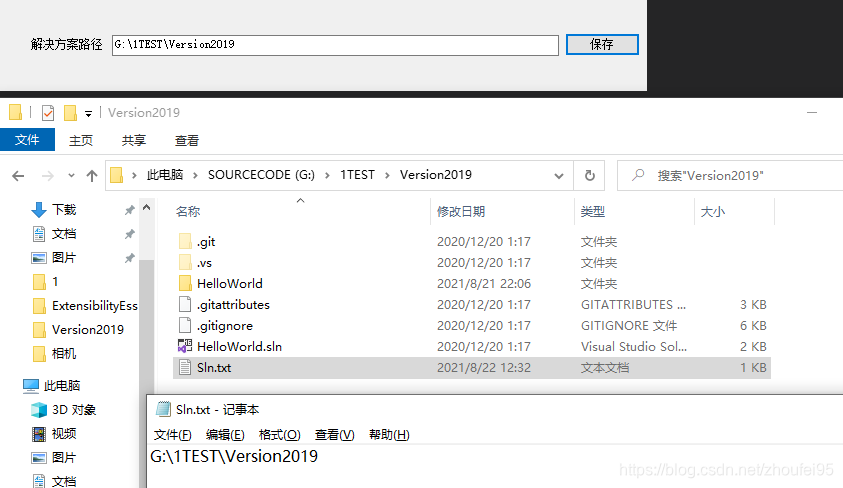Image resolution: width=843 pixels, height=488 pixels.
Task: Open 3D 对象 in navigation pane
Action: point(74,410)
